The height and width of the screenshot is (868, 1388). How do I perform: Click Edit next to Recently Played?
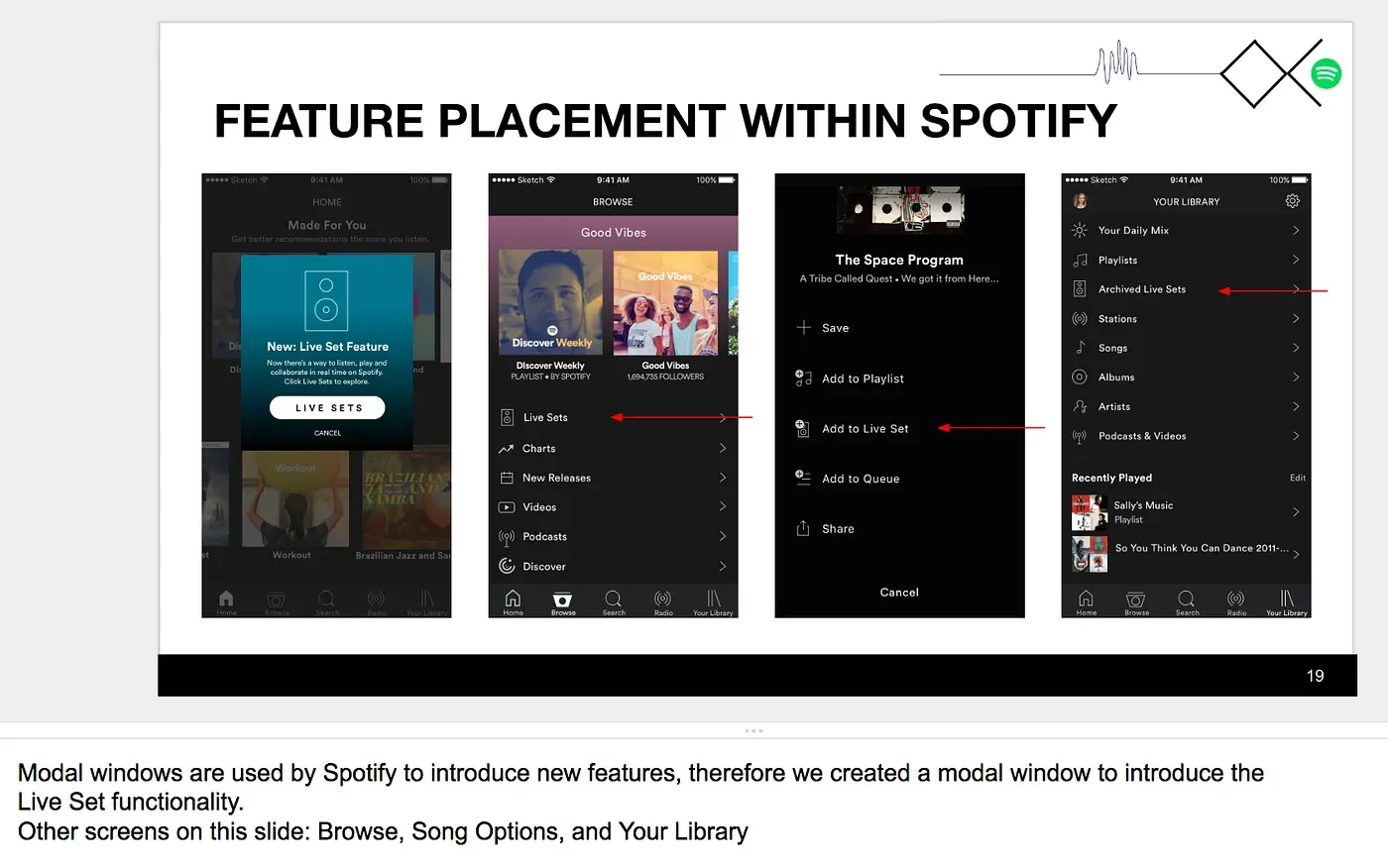(x=1297, y=478)
